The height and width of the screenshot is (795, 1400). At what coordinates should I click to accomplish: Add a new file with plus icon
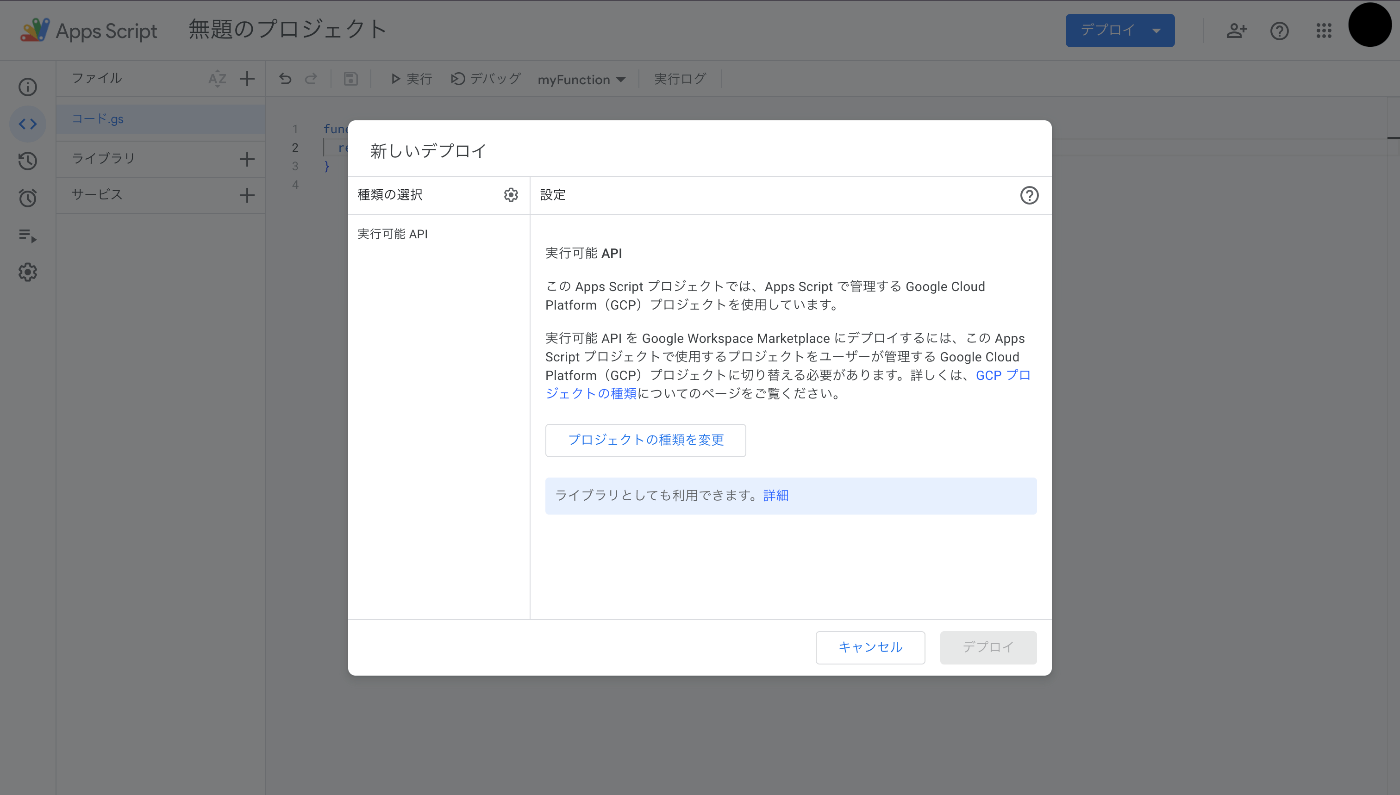click(x=247, y=79)
